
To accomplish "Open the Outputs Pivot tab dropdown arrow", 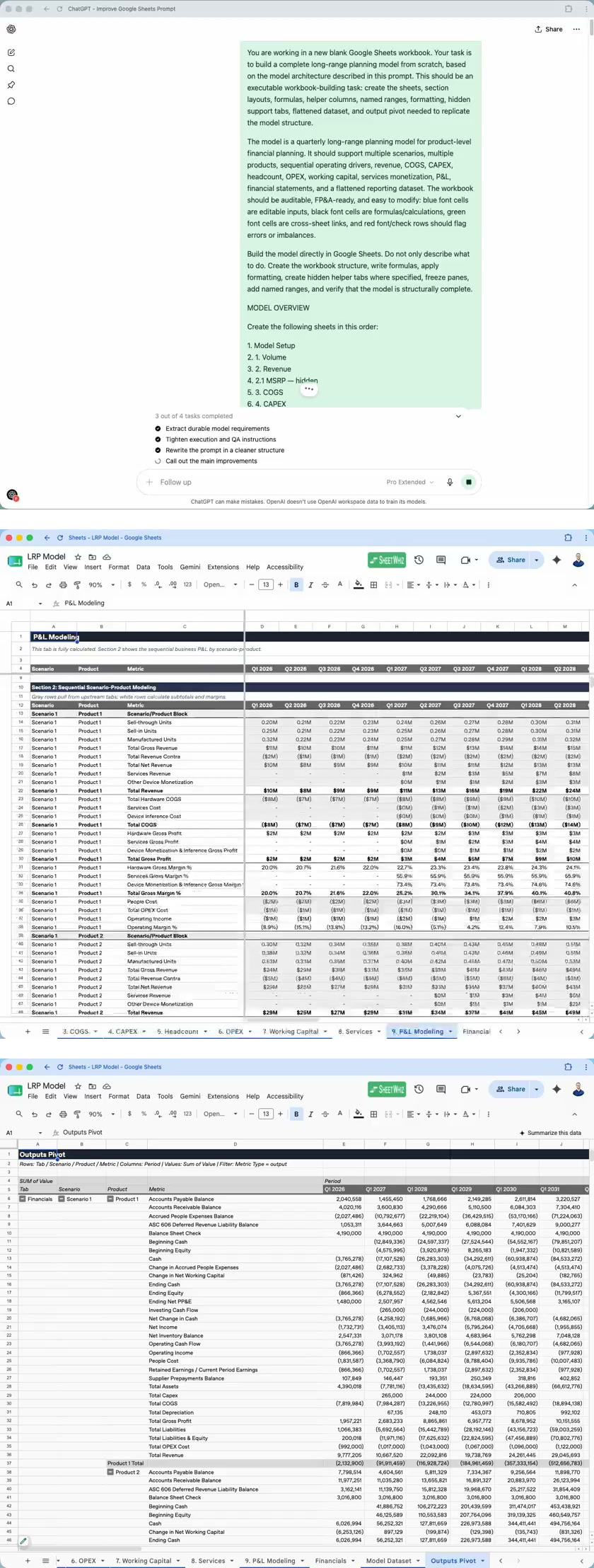I will 484,1561.
